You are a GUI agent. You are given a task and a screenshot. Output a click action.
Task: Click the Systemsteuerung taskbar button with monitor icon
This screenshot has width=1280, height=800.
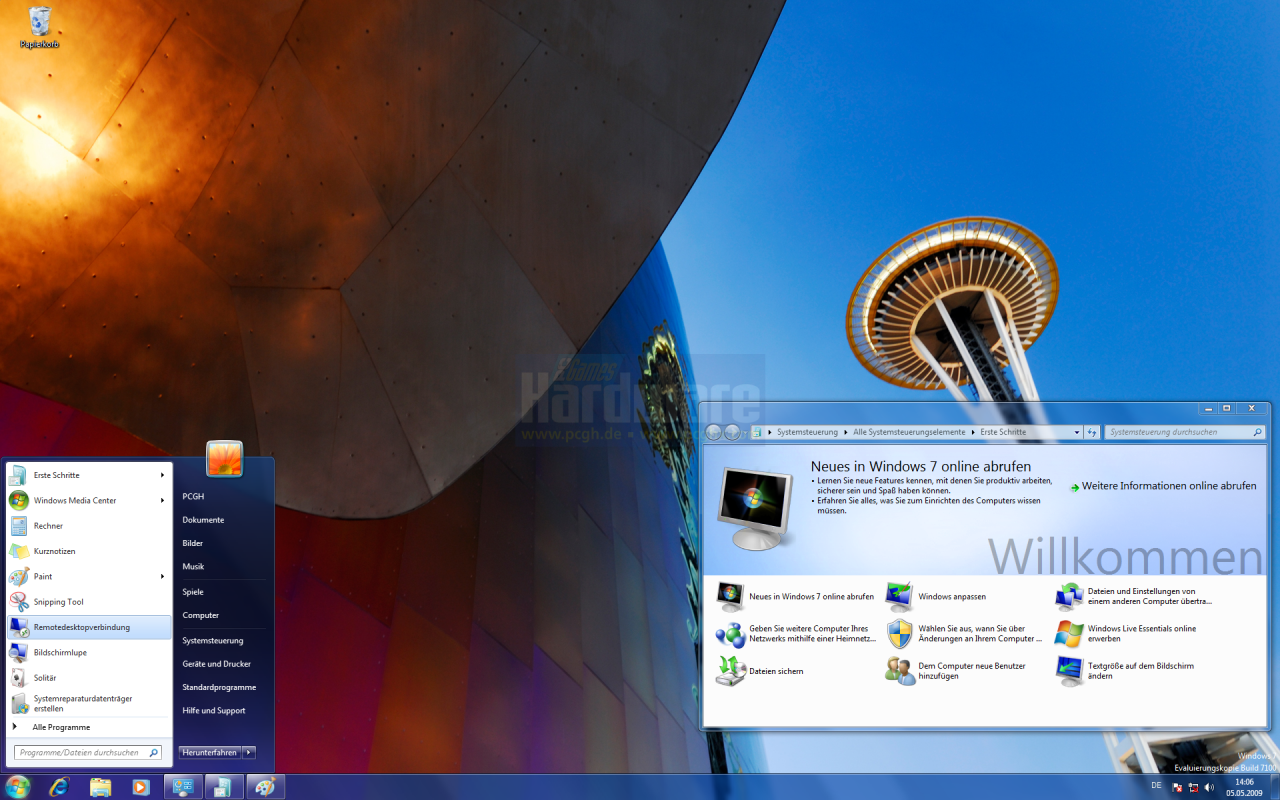click(183, 787)
